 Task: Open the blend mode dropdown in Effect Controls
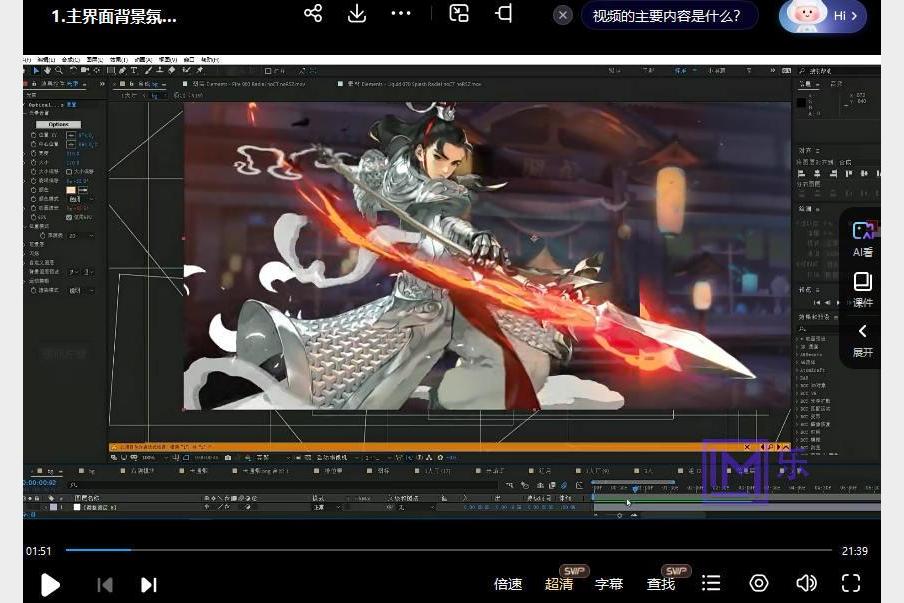pos(81,199)
